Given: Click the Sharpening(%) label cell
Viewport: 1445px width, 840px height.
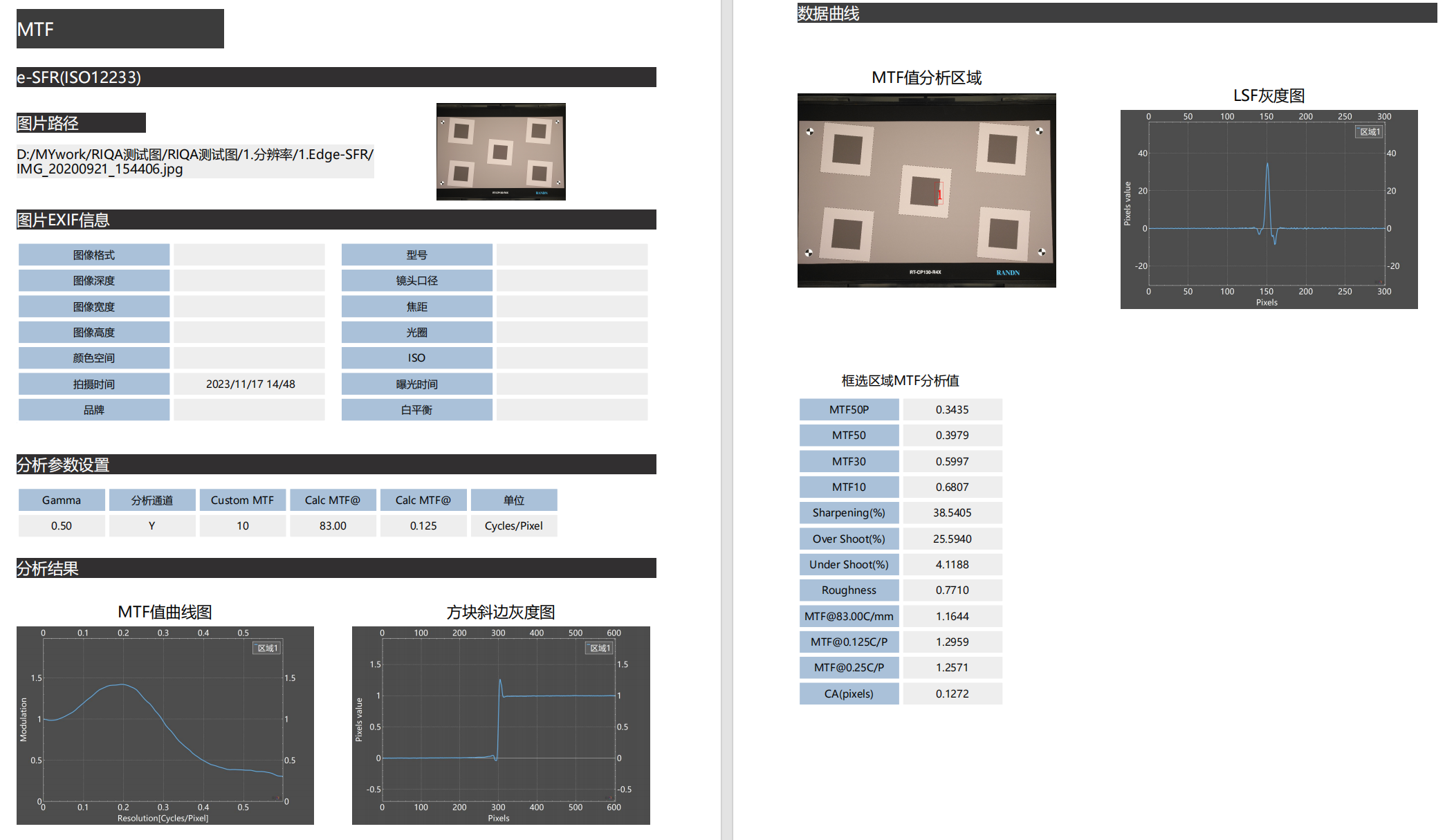Looking at the screenshot, I should click(x=849, y=512).
